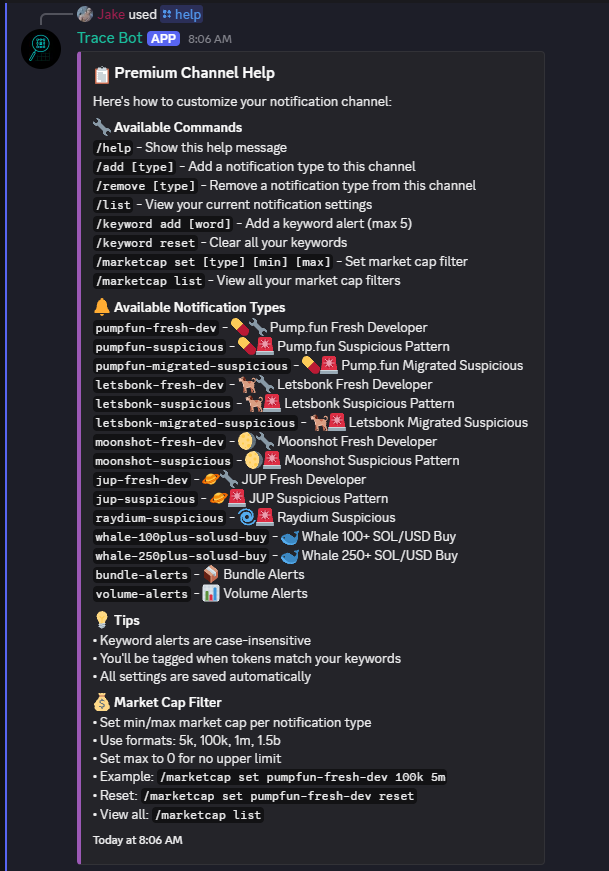Click the pumpfun-migrated-suspicious type code
Screen dimensions: 609x871
(x=192, y=366)
